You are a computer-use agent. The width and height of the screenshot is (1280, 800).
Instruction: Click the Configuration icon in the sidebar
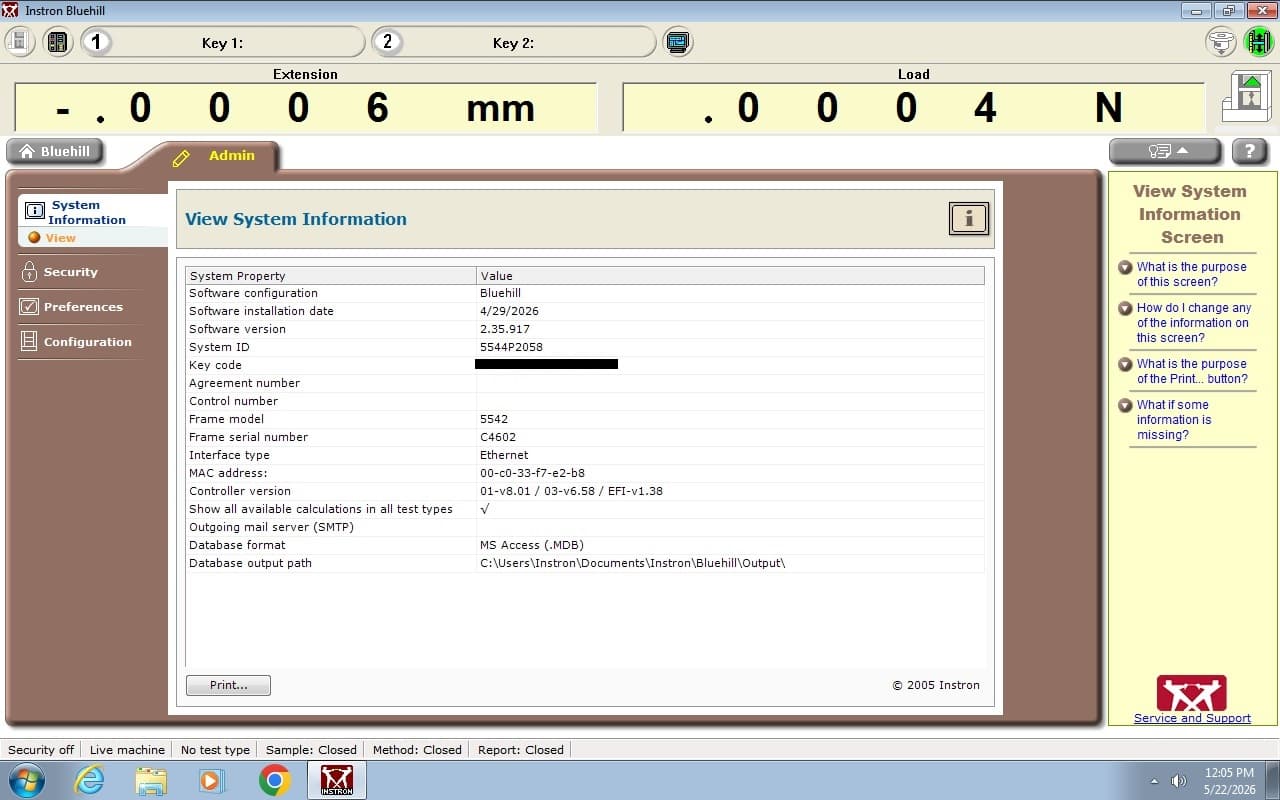click(30, 342)
